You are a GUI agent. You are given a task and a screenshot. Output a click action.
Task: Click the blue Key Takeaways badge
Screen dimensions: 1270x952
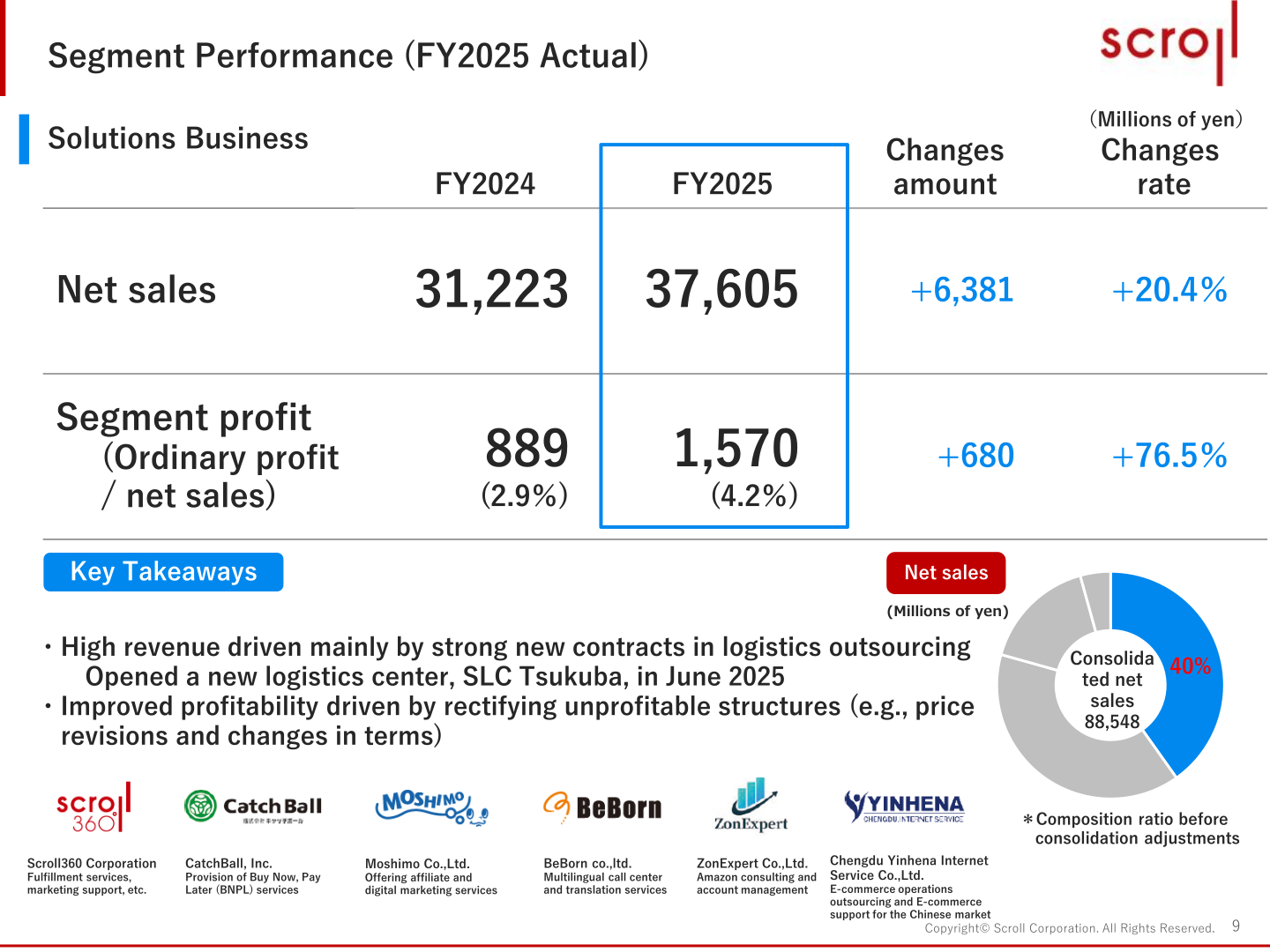163,572
